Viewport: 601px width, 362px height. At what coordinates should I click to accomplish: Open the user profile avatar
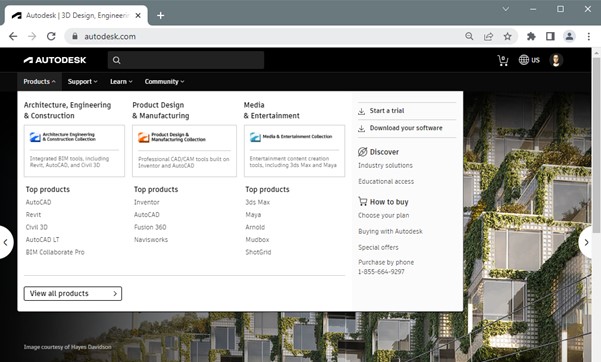tap(556, 60)
